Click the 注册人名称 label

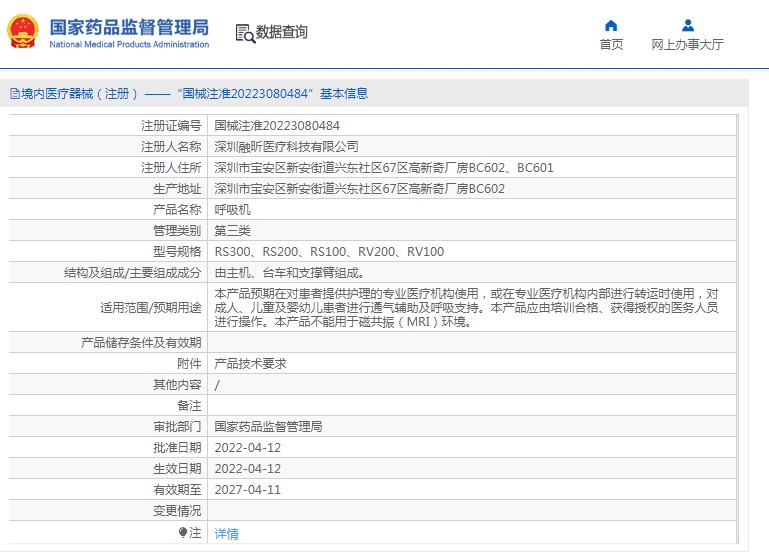point(171,147)
